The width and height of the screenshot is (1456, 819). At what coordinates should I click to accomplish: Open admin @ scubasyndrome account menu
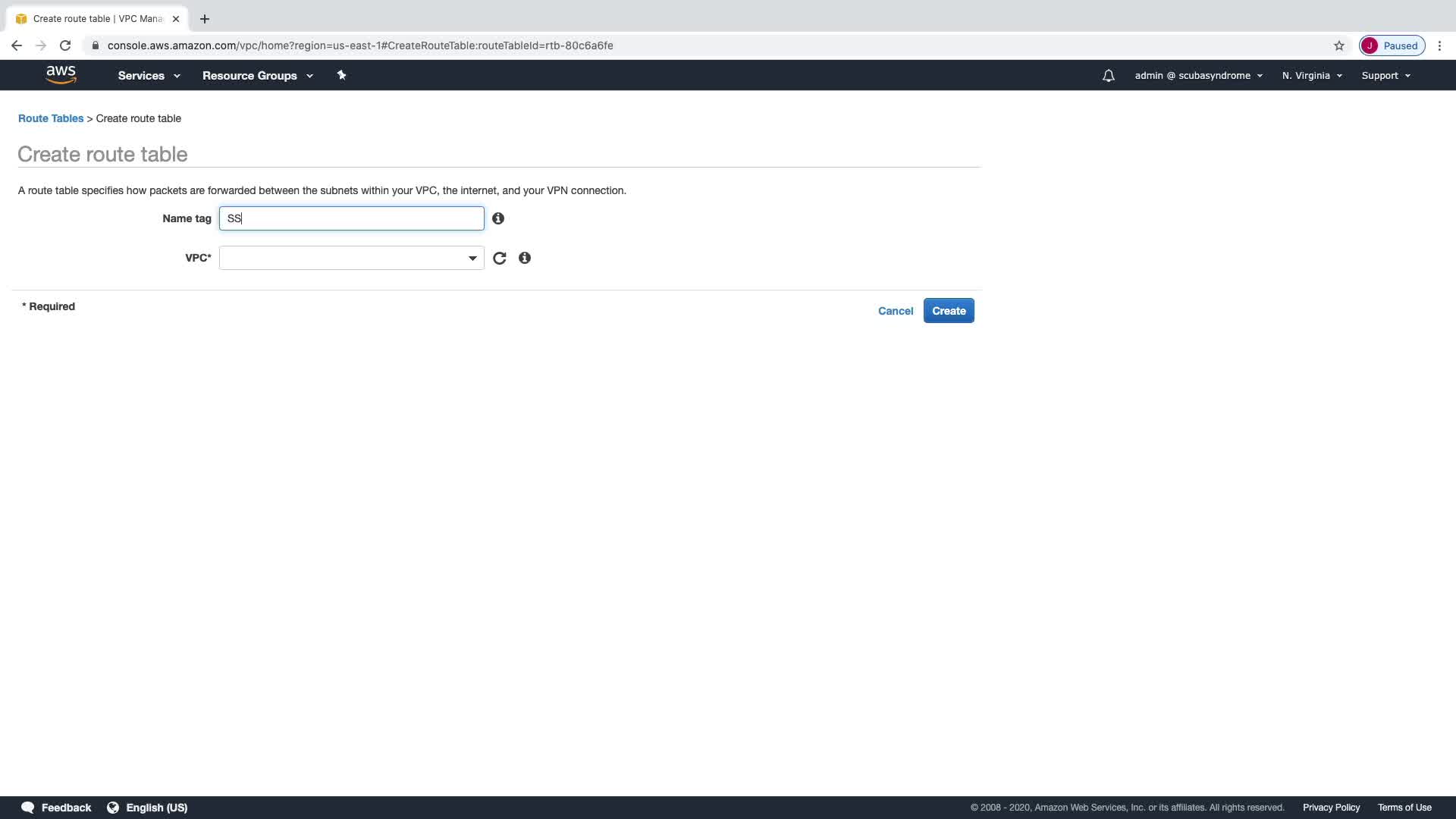click(1198, 76)
